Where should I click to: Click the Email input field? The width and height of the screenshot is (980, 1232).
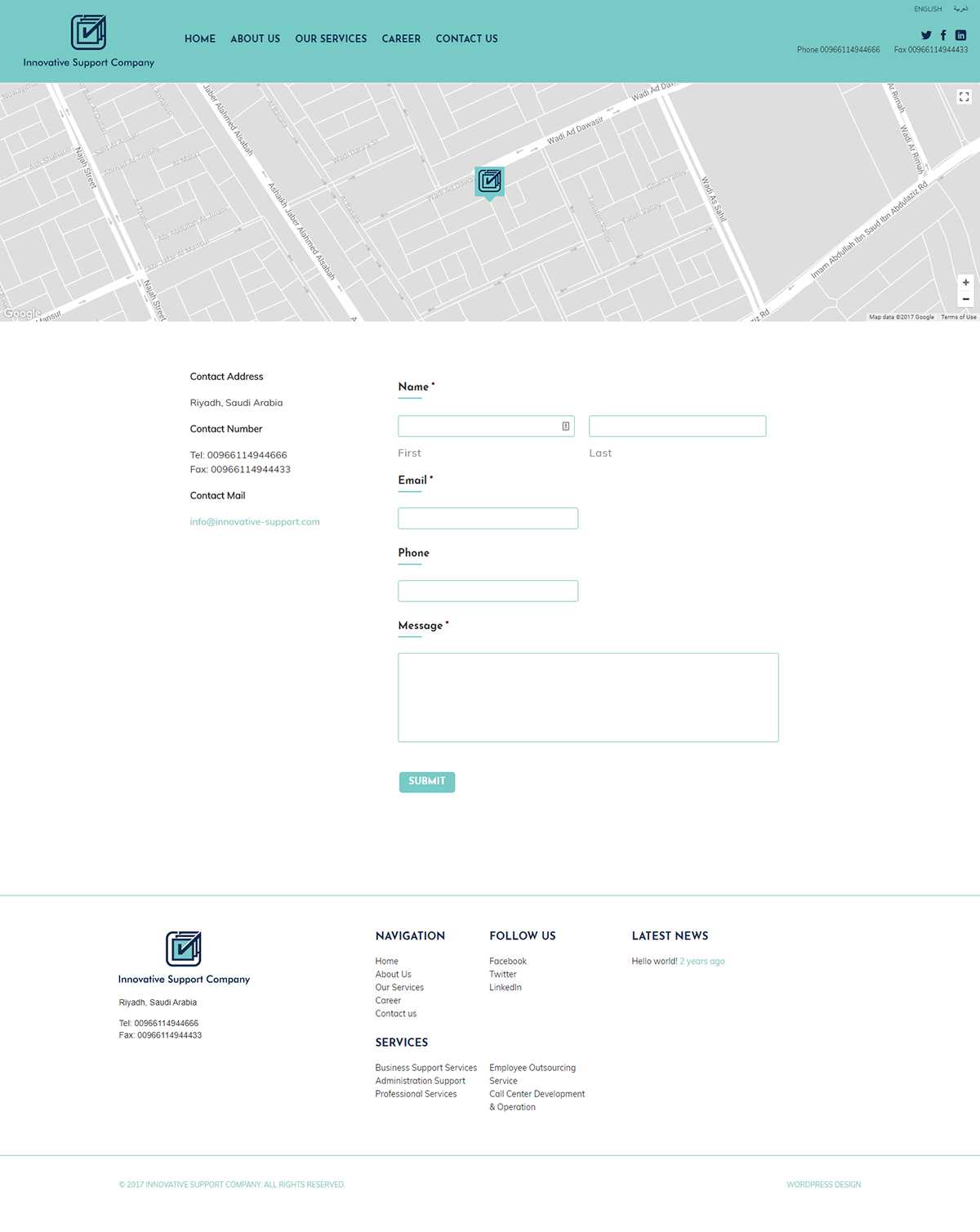(488, 519)
